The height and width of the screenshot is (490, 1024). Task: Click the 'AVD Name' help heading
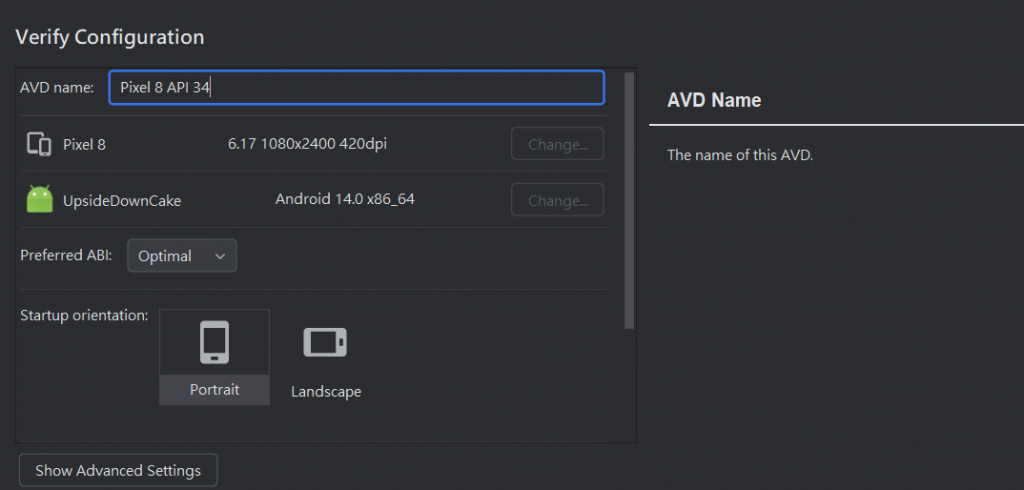(714, 100)
